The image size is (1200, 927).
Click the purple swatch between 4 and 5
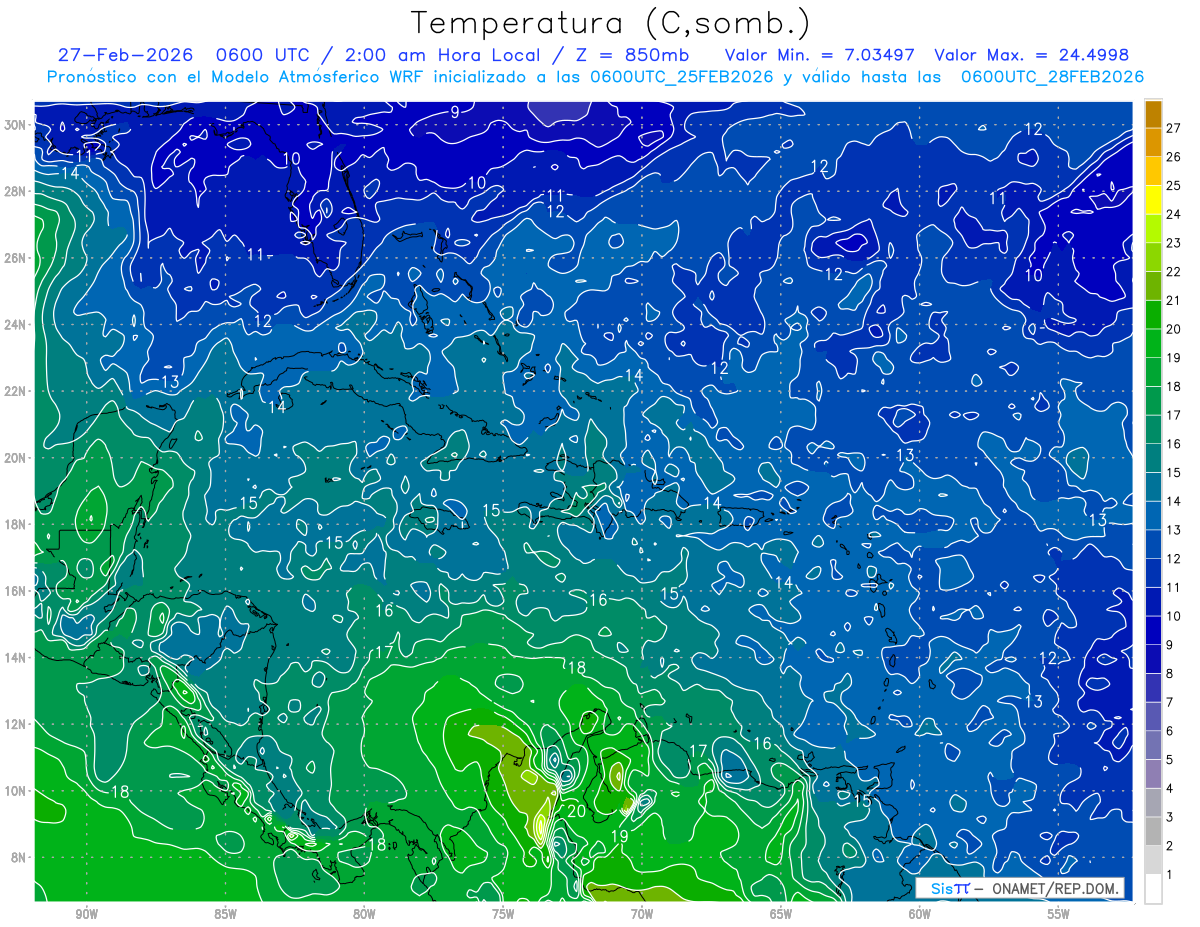(x=1153, y=774)
